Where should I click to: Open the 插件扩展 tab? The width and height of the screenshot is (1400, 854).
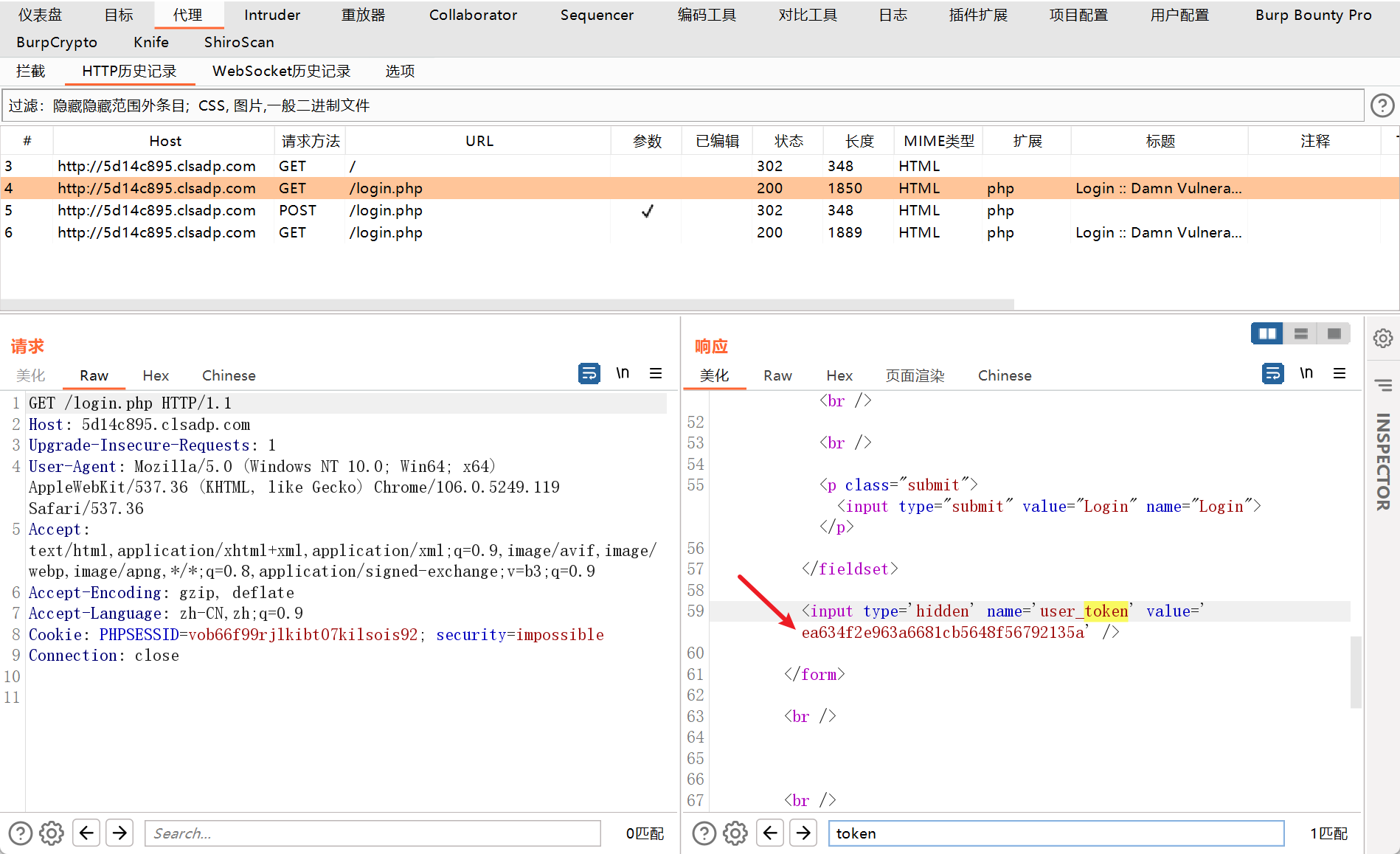coord(978,15)
